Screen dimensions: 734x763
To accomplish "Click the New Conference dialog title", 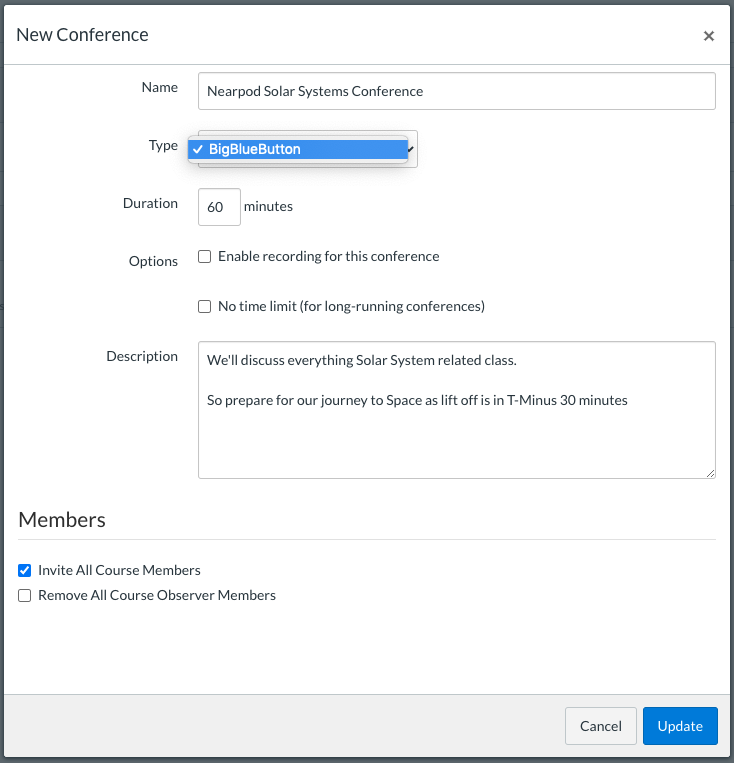I will pyautogui.click(x=82, y=35).
